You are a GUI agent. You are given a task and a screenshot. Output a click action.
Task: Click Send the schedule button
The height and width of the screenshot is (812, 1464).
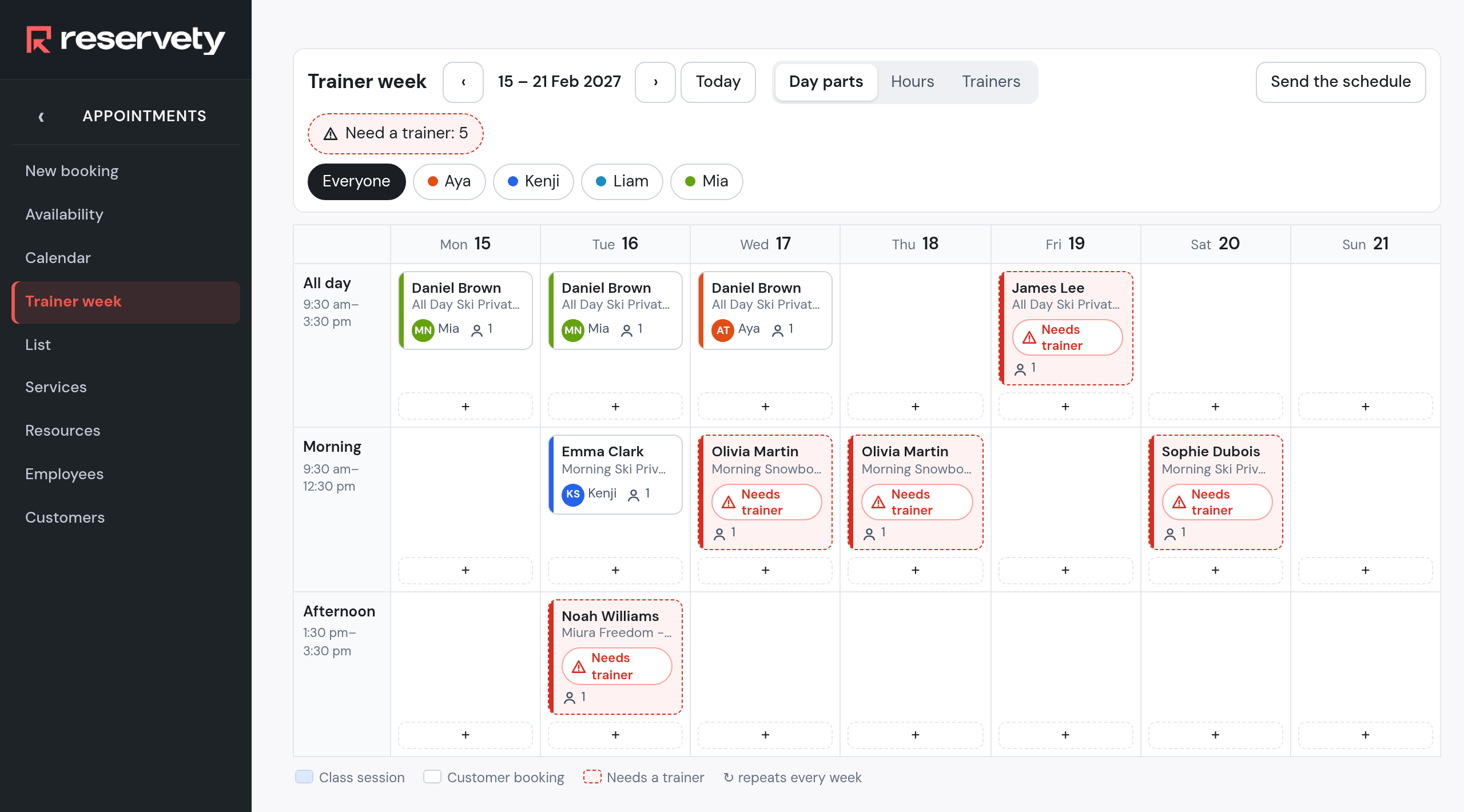click(x=1340, y=82)
